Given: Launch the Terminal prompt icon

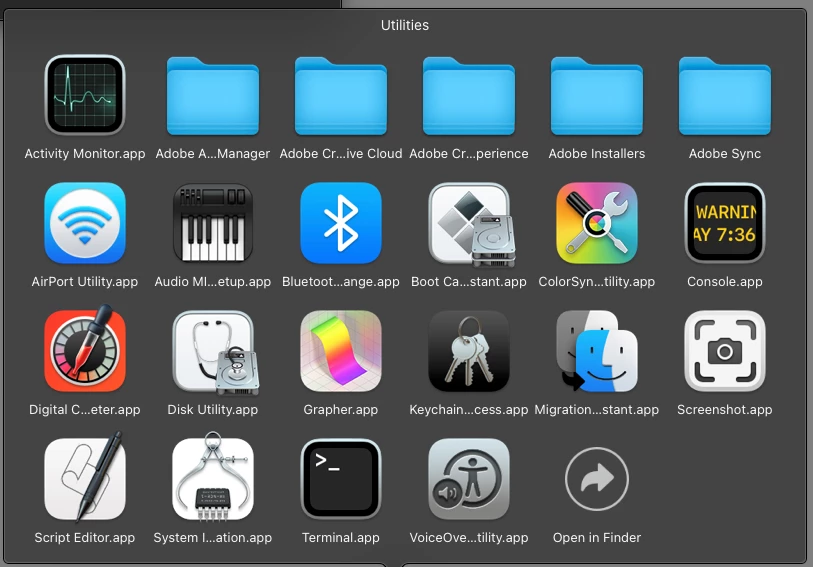Looking at the screenshot, I should click(x=341, y=479).
